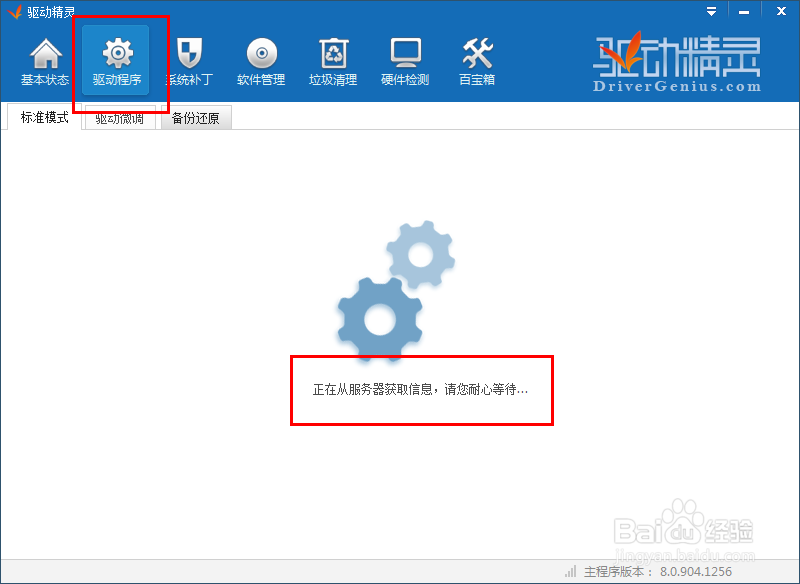
Task: Click the title bar app icon
Action: tap(13, 12)
